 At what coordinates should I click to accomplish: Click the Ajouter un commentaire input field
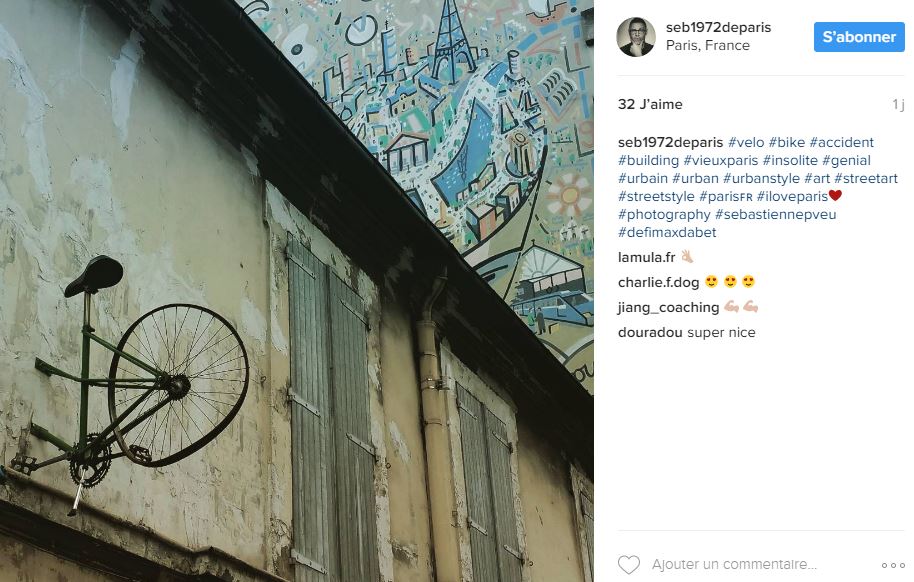734,565
